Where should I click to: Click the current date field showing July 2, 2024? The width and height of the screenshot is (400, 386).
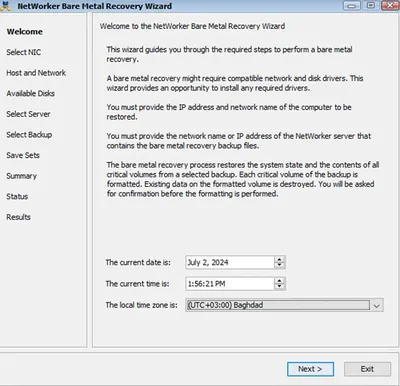230,262
